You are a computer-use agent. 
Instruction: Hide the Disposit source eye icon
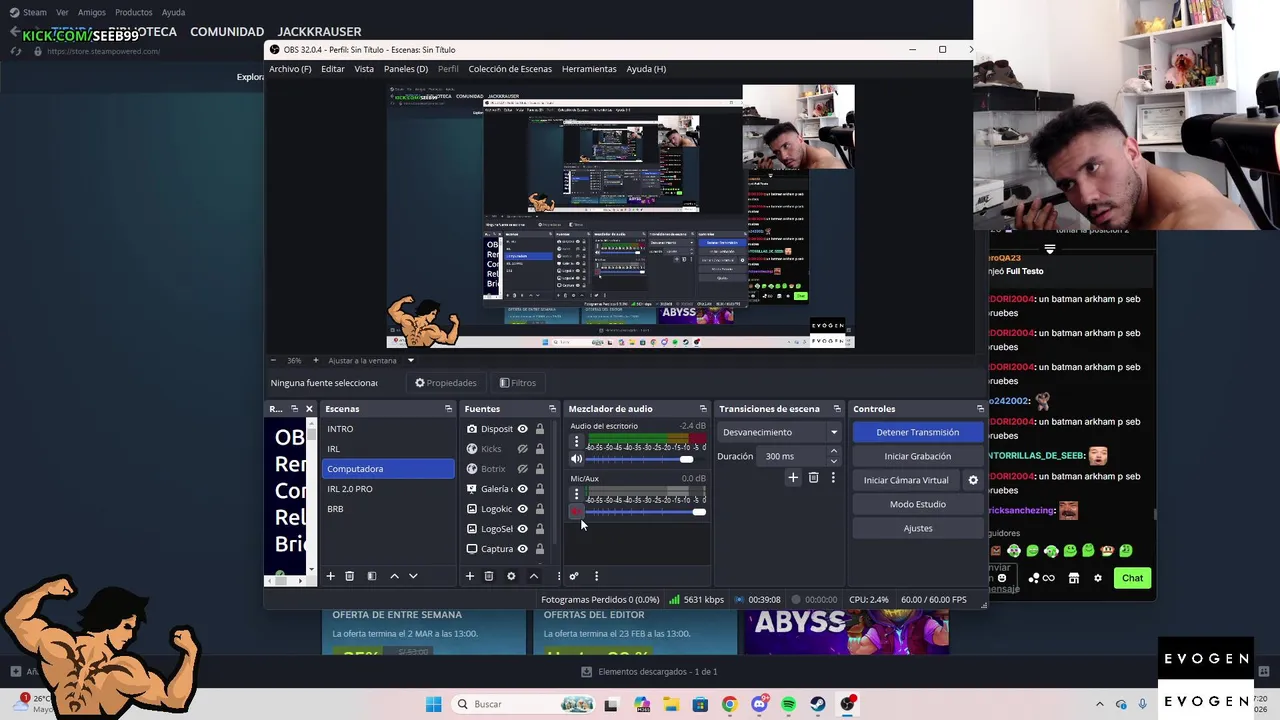pos(522,429)
